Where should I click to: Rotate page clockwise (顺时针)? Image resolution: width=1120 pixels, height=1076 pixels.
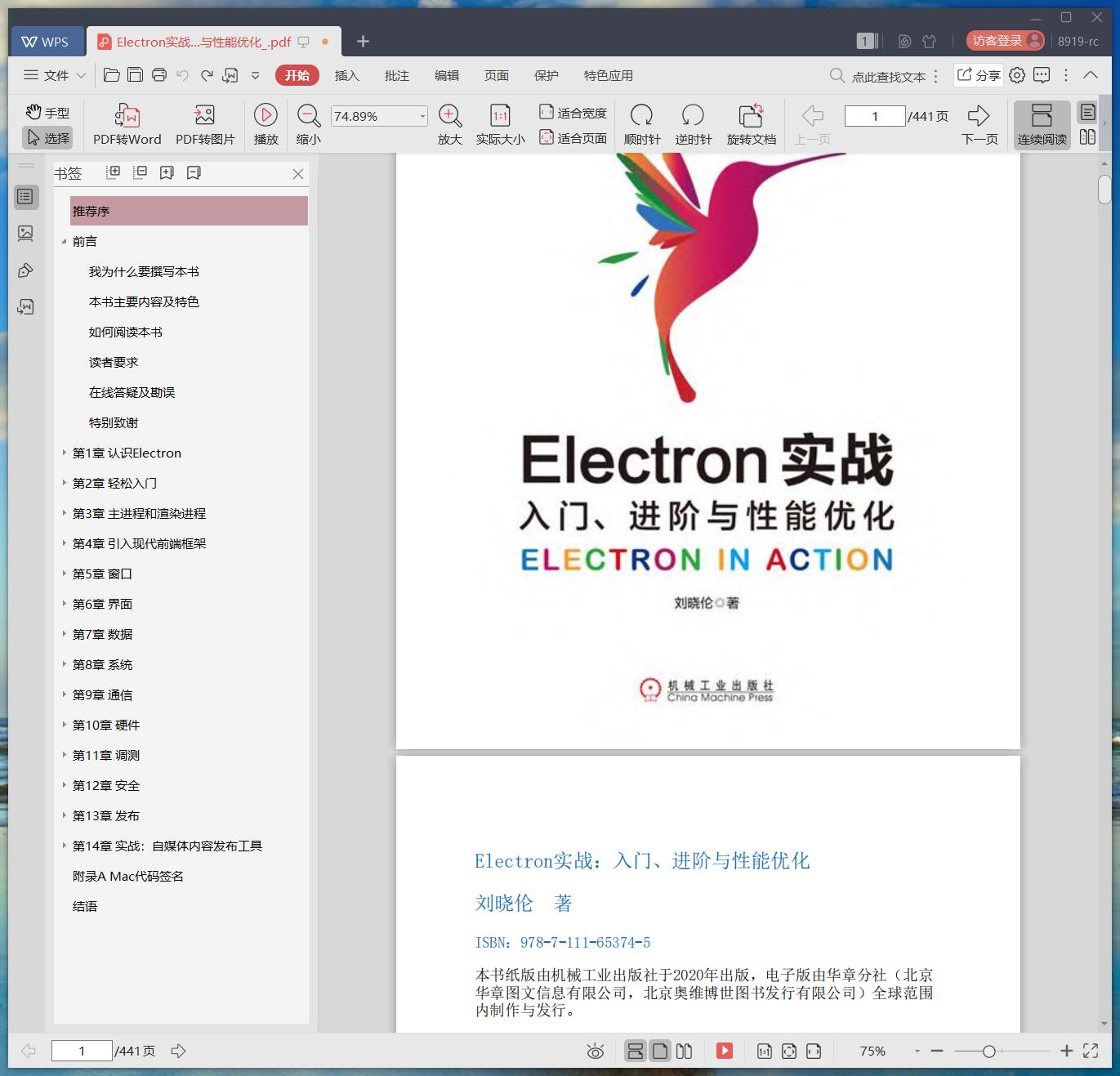click(x=642, y=125)
